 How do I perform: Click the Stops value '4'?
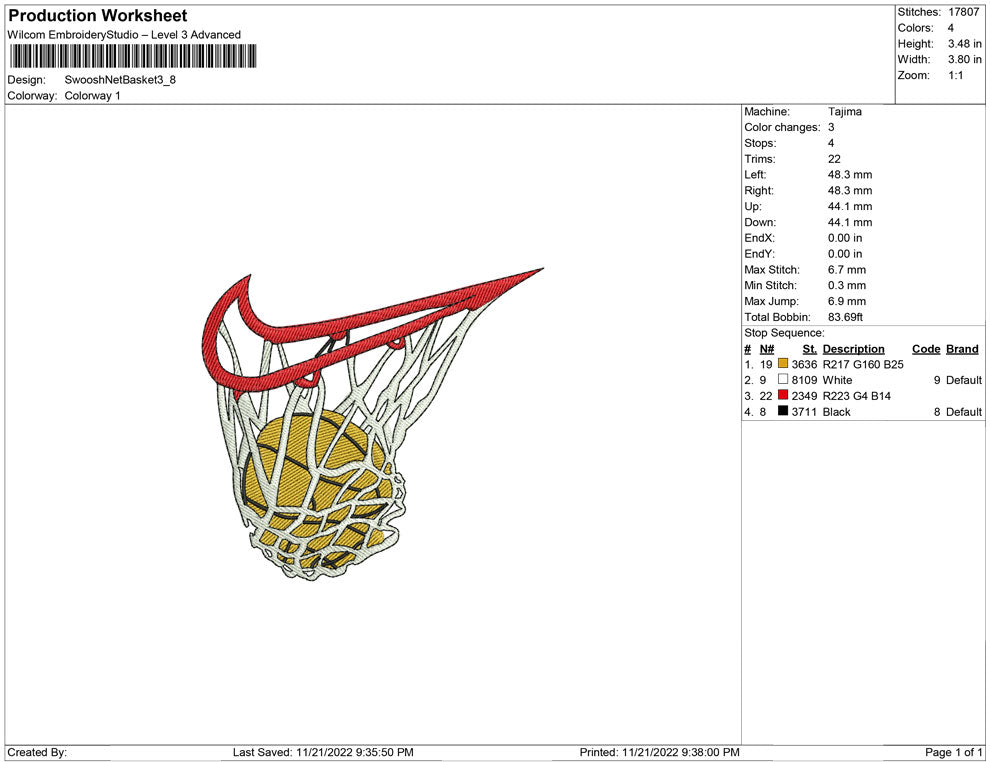832,143
